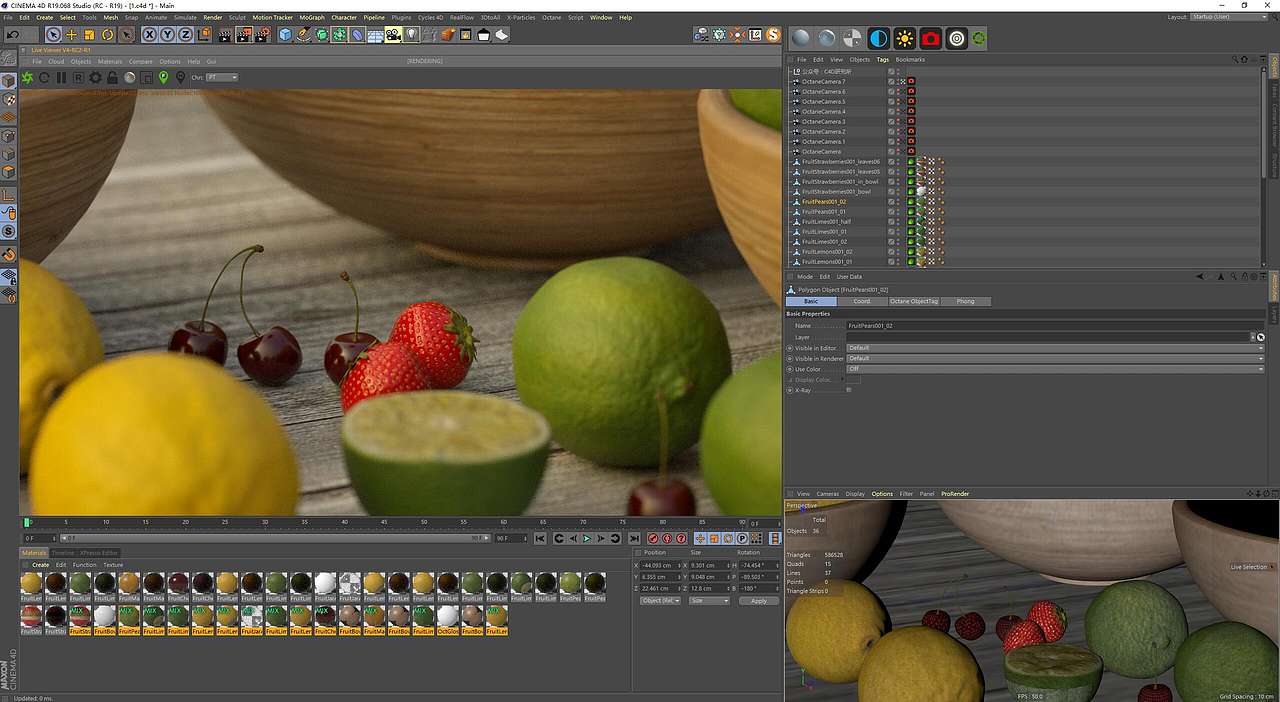Start Octane Live Viewer render
Image resolution: width=1280 pixels, height=702 pixels.
(x=27, y=78)
